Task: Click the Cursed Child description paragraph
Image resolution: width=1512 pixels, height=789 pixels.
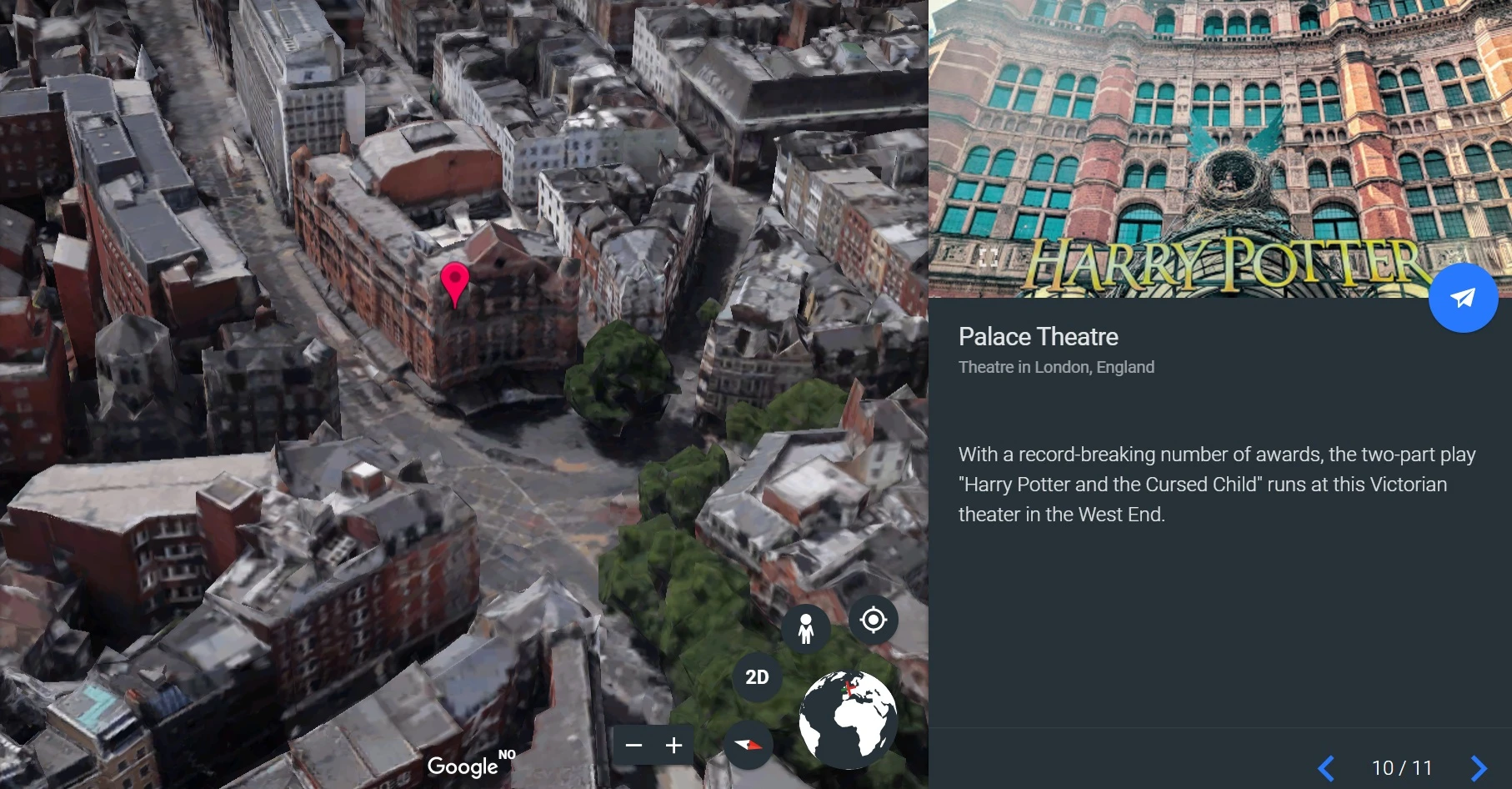Action: pos(1217,485)
